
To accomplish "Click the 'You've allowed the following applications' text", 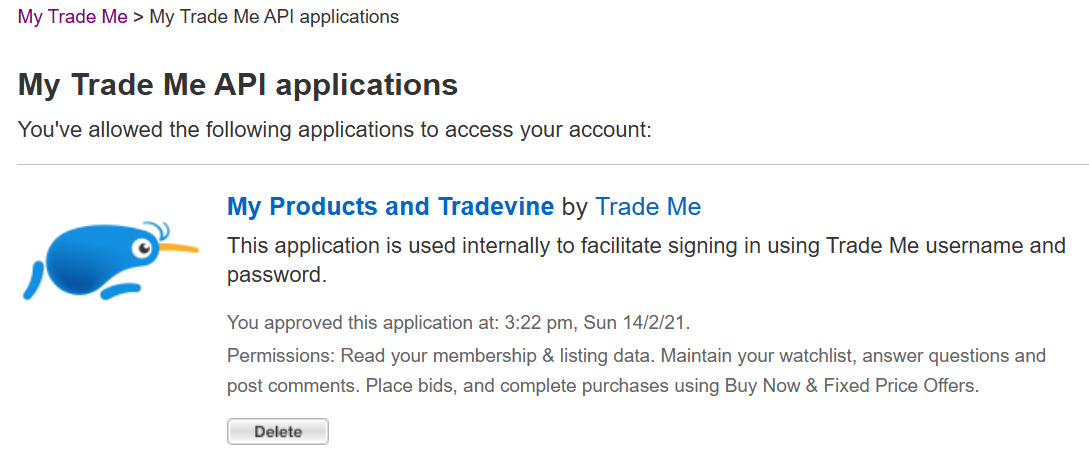I will [x=335, y=130].
